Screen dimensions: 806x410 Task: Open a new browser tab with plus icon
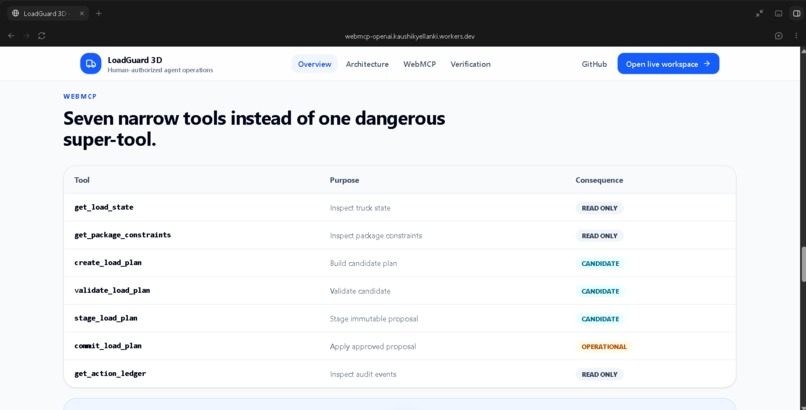[99, 13]
